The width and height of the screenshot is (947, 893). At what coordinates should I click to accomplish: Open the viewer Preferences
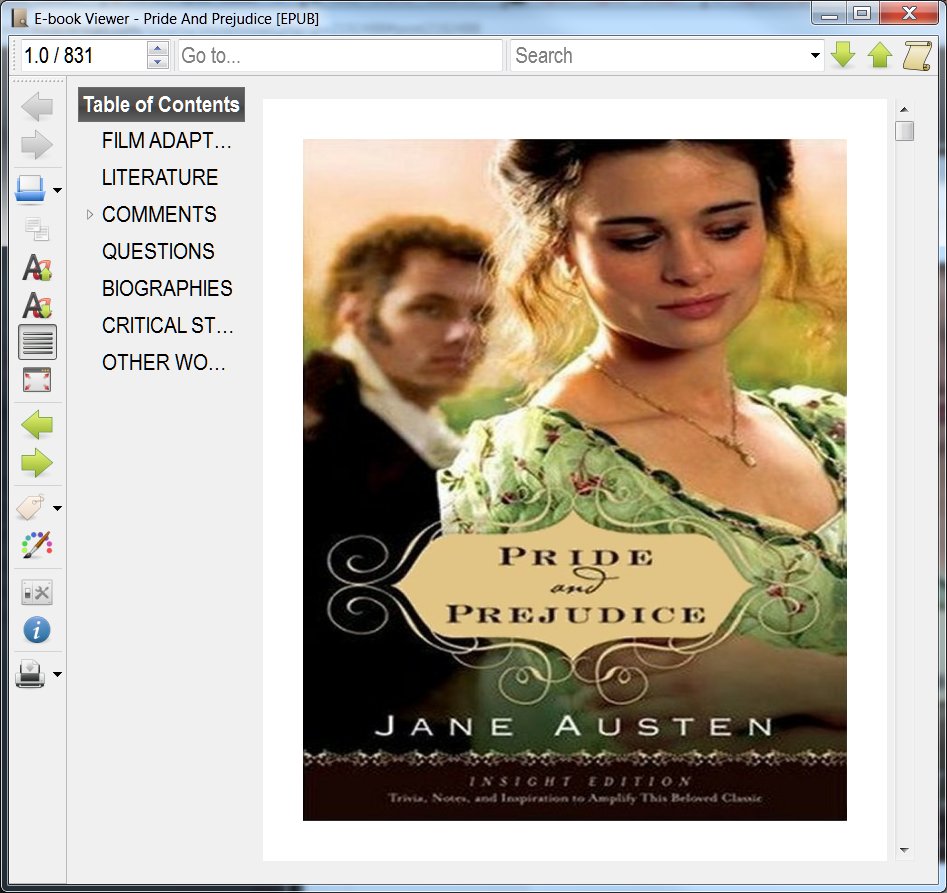point(37,592)
